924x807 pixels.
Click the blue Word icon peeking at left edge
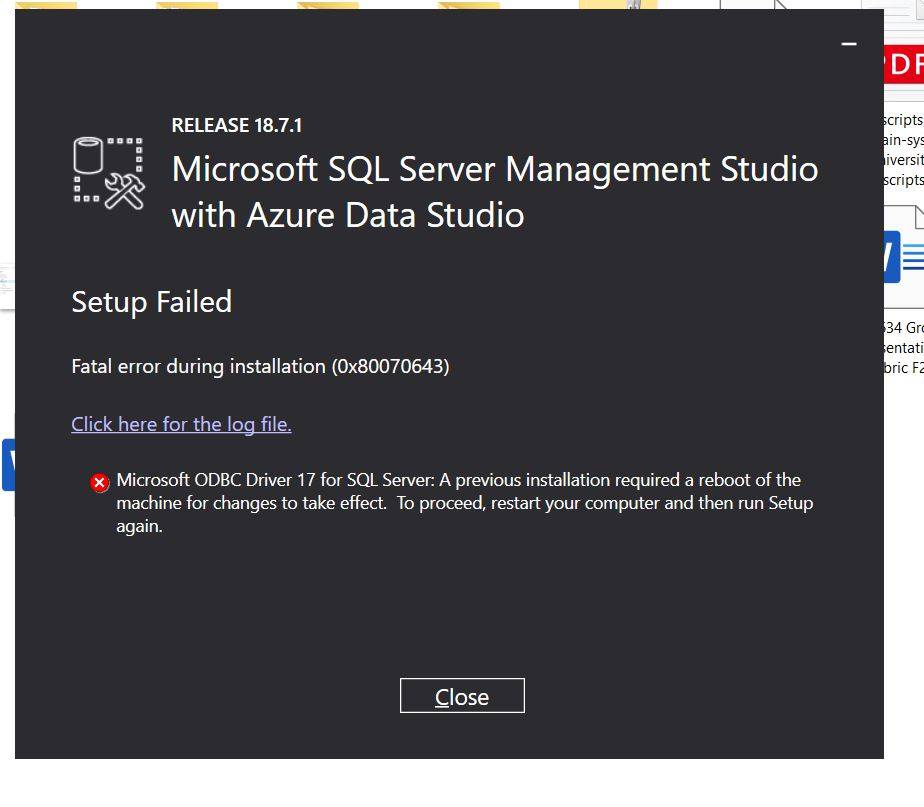[x=8, y=465]
